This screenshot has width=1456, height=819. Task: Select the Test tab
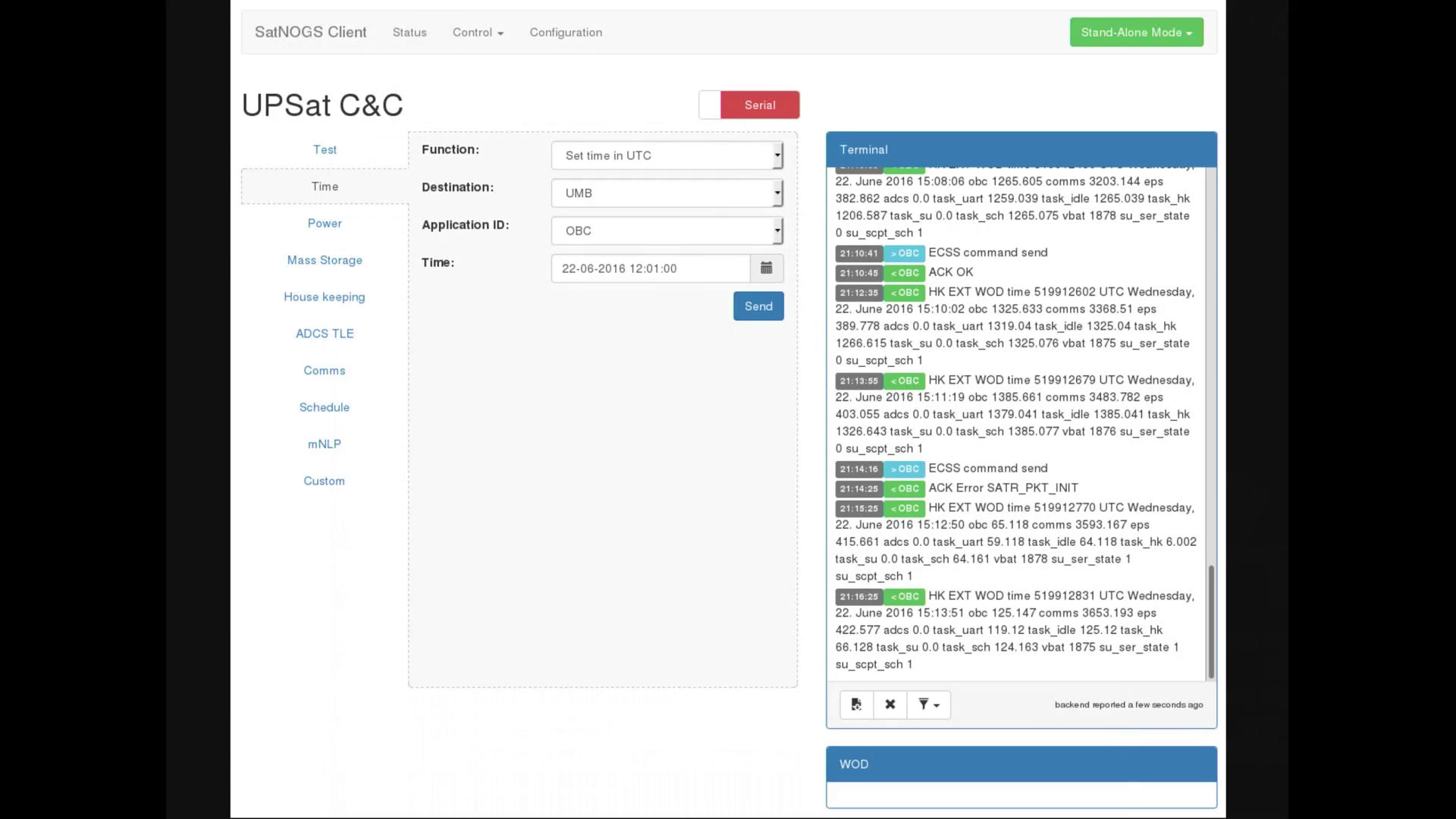click(325, 150)
